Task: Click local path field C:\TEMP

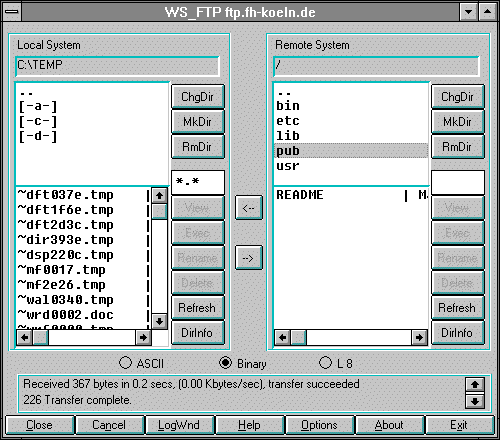Action: pos(117,66)
